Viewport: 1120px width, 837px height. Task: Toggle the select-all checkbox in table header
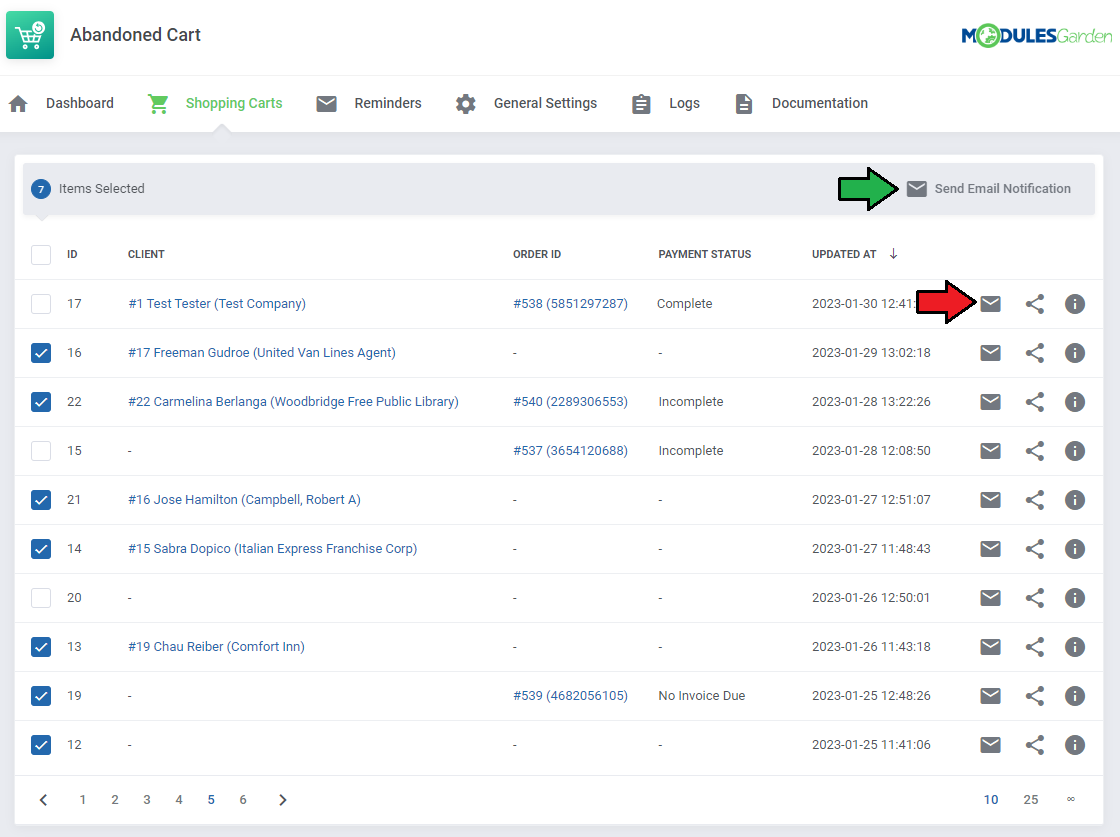pos(41,255)
